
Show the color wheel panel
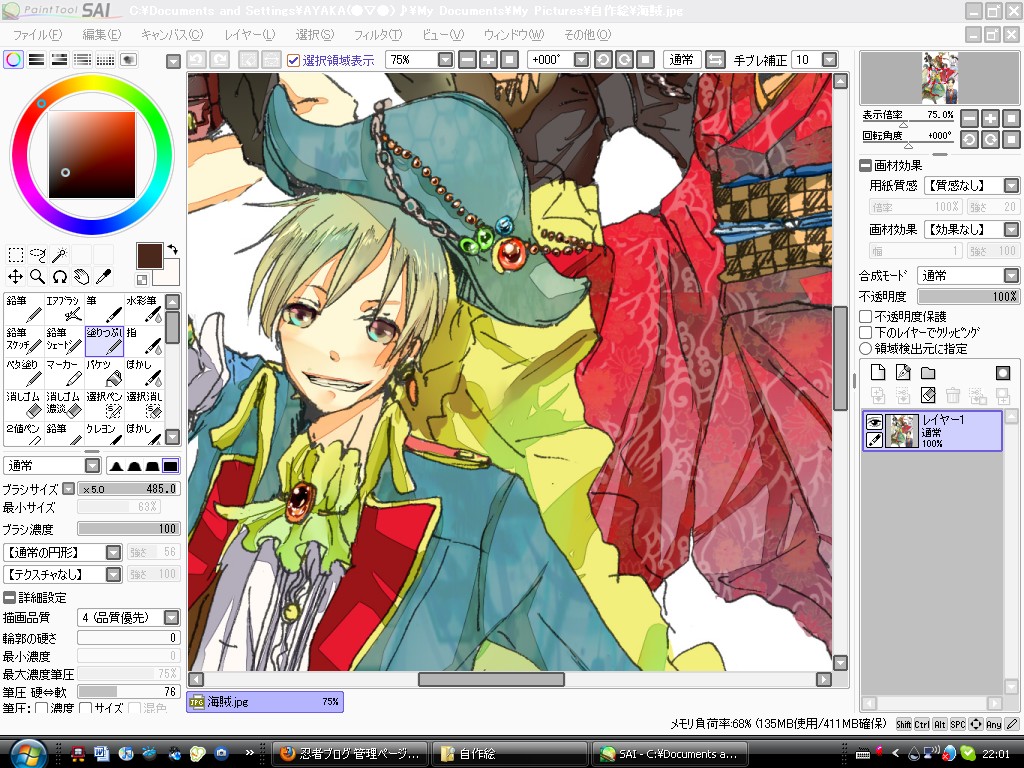(x=13, y=60)
